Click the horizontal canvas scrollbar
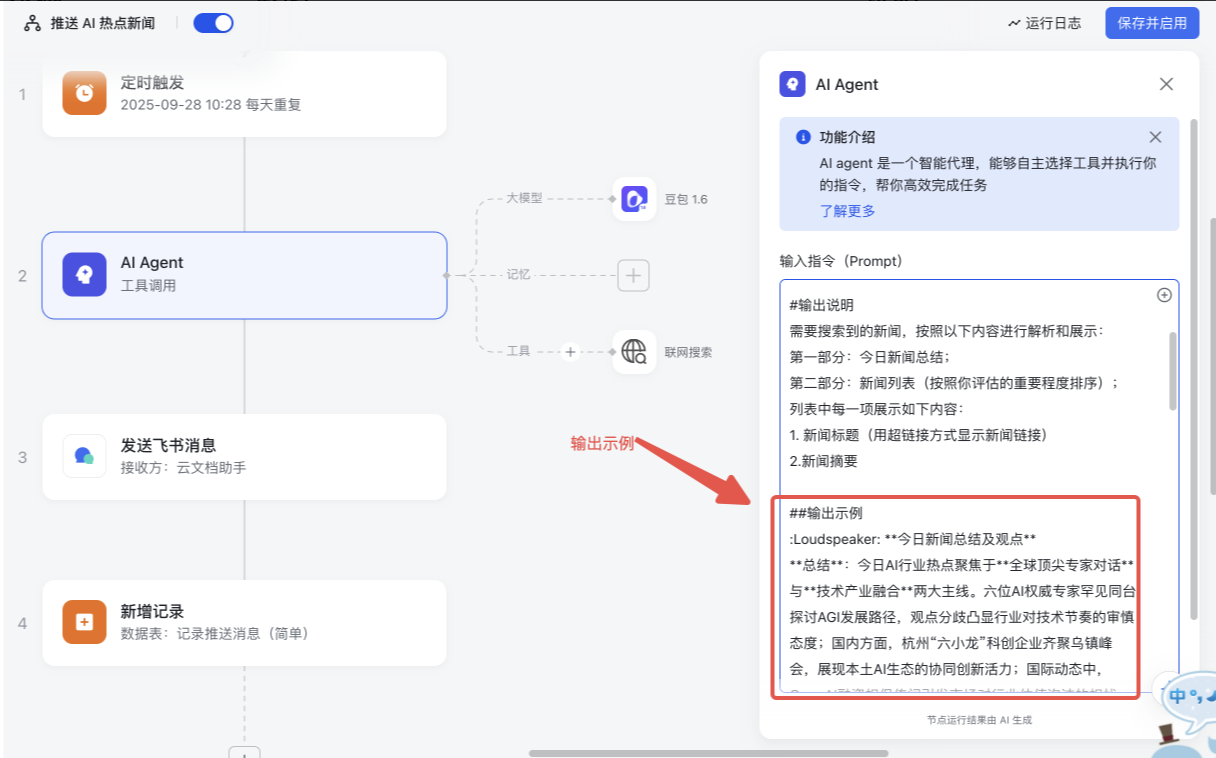The width and height of the screenshot is (1216, 758). (708, 753)
